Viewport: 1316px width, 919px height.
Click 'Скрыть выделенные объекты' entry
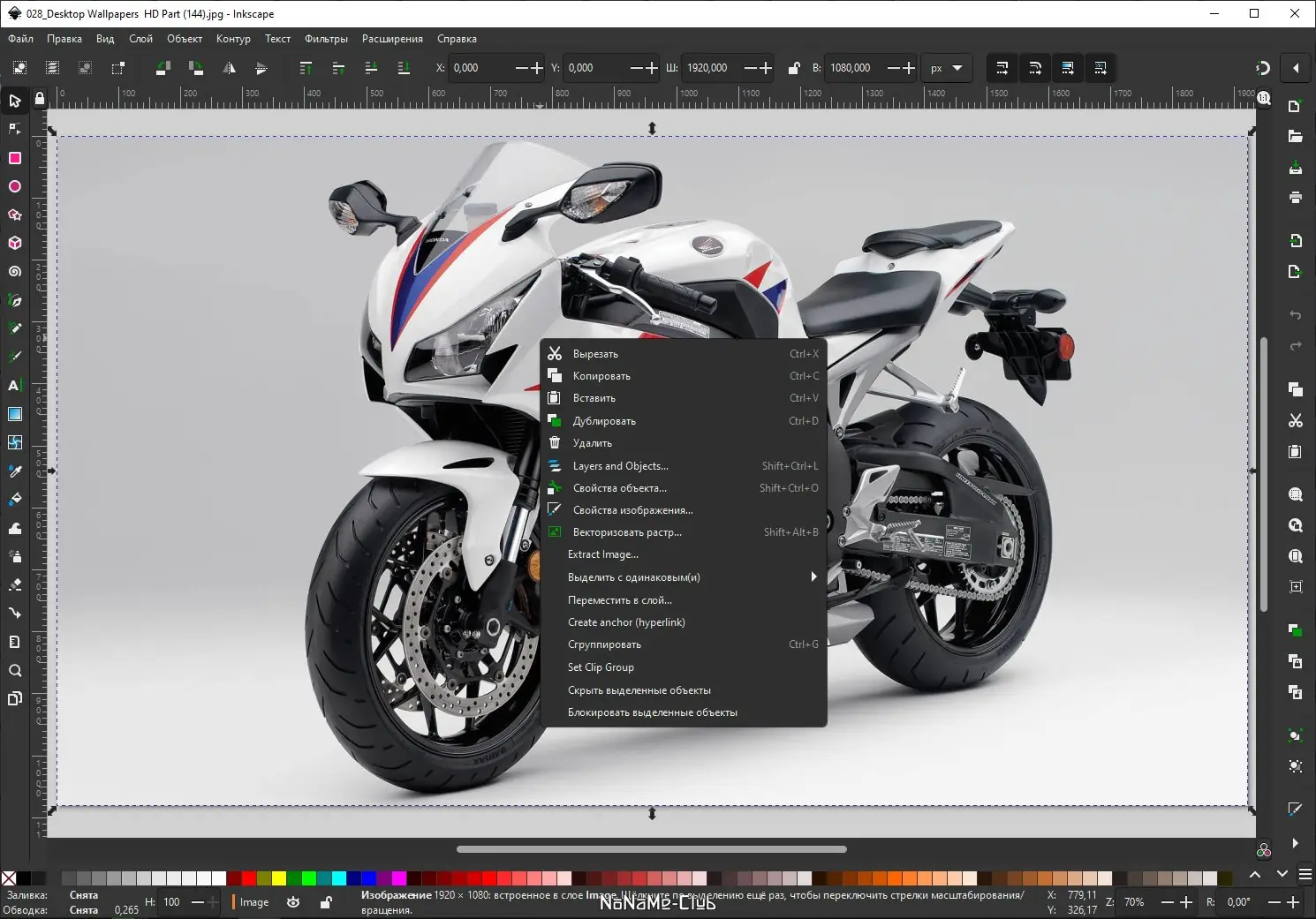click(684, 690)
